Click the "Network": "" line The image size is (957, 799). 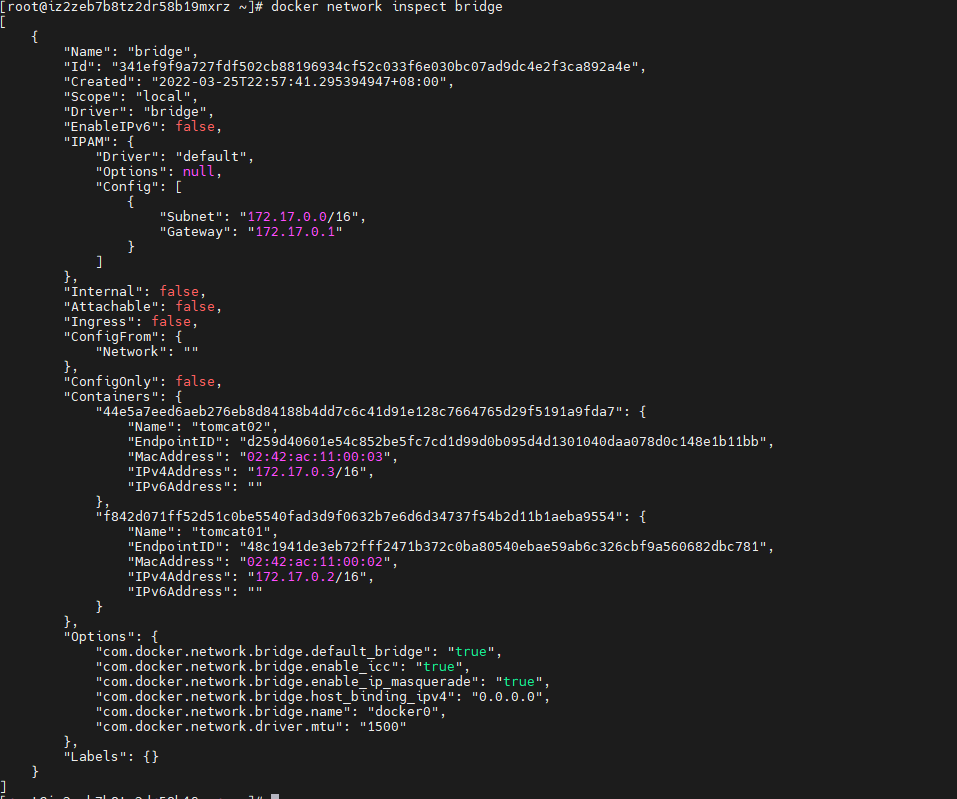(146, 352)
